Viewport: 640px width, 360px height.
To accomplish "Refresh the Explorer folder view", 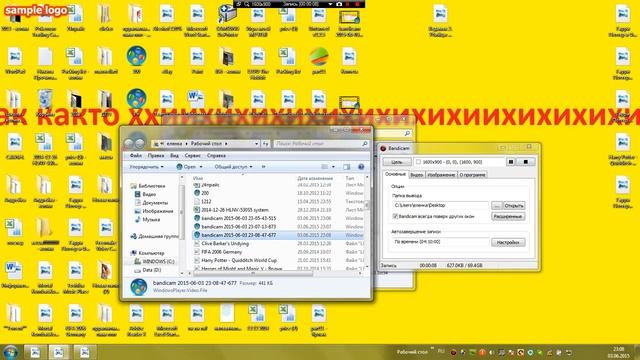I will click(x=265, y=144).
